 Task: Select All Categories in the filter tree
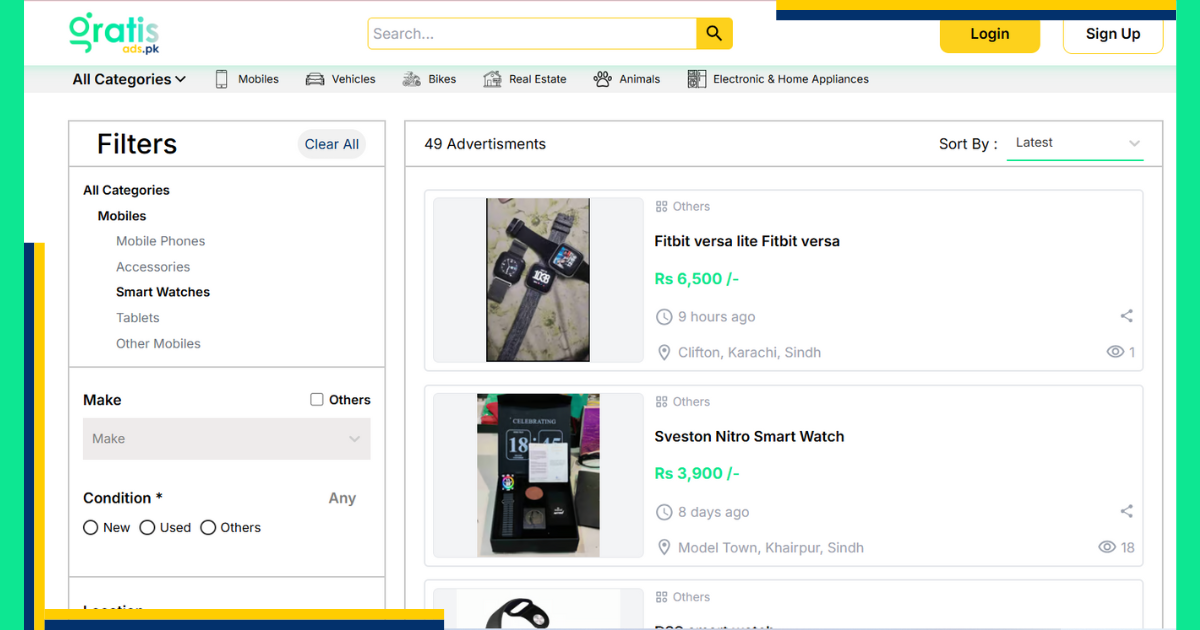[x=126, y=190]
